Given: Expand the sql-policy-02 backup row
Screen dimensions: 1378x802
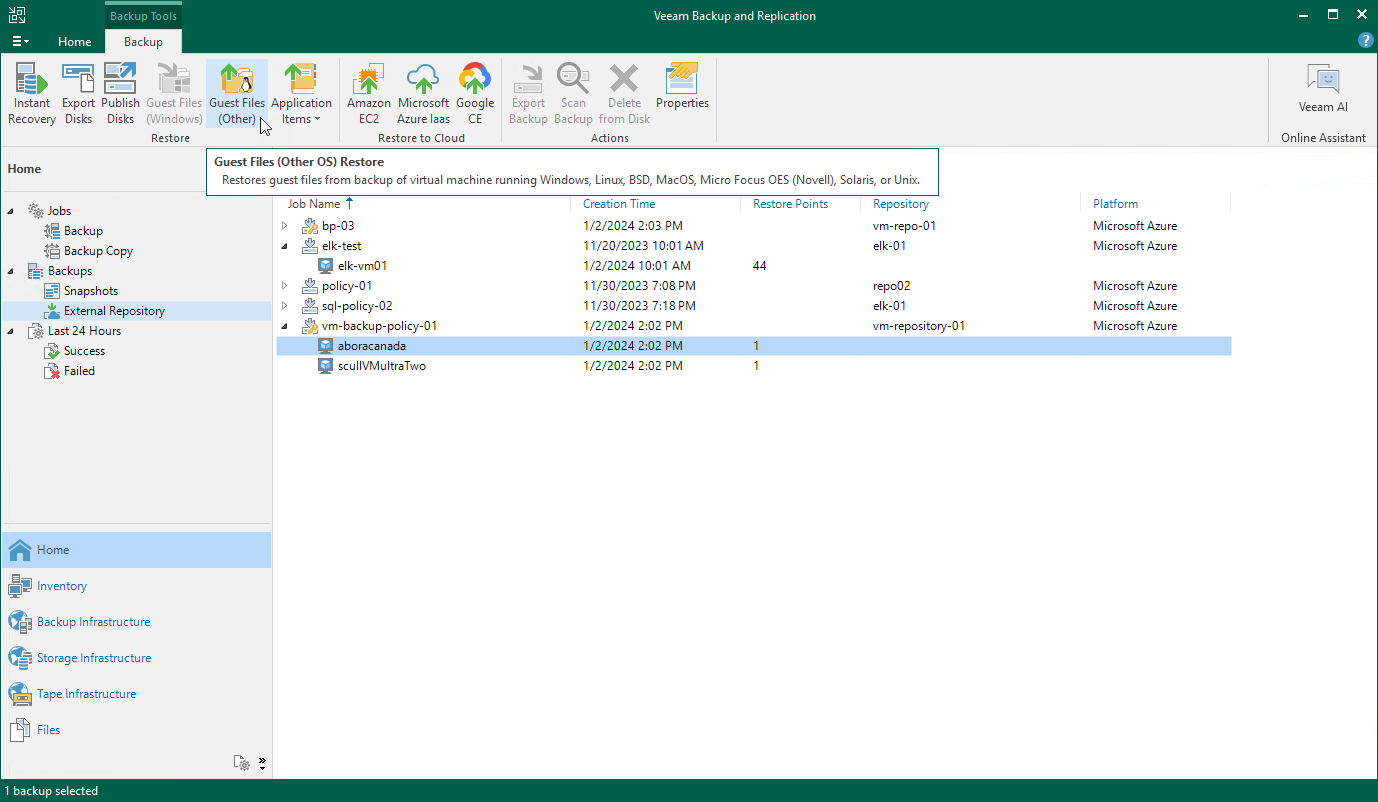Looking at the screenshot, I should (x=285, y=306).
